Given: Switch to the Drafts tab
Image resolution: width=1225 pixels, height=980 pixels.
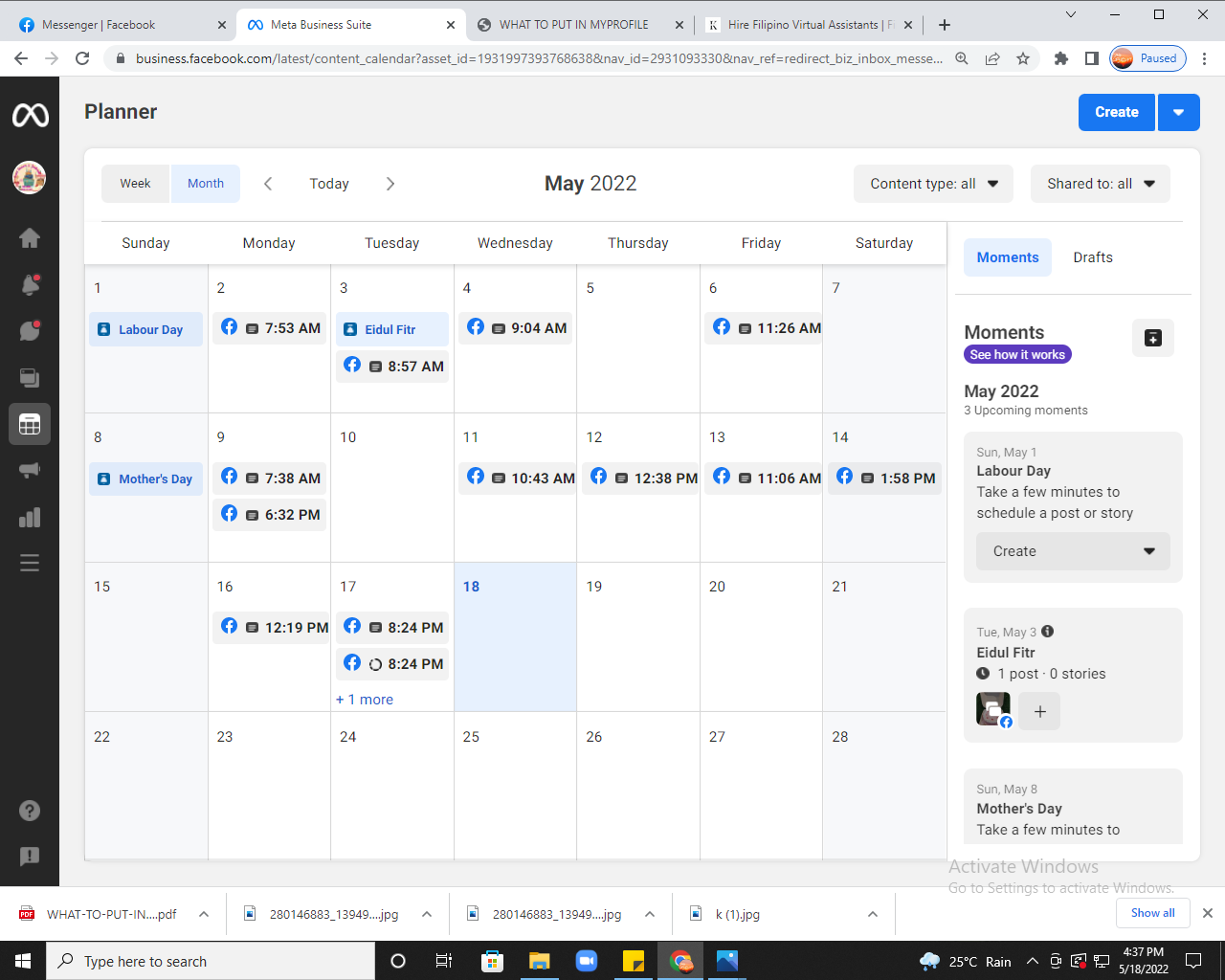Looking at the screenshot, I should (x=1093, y=257).
